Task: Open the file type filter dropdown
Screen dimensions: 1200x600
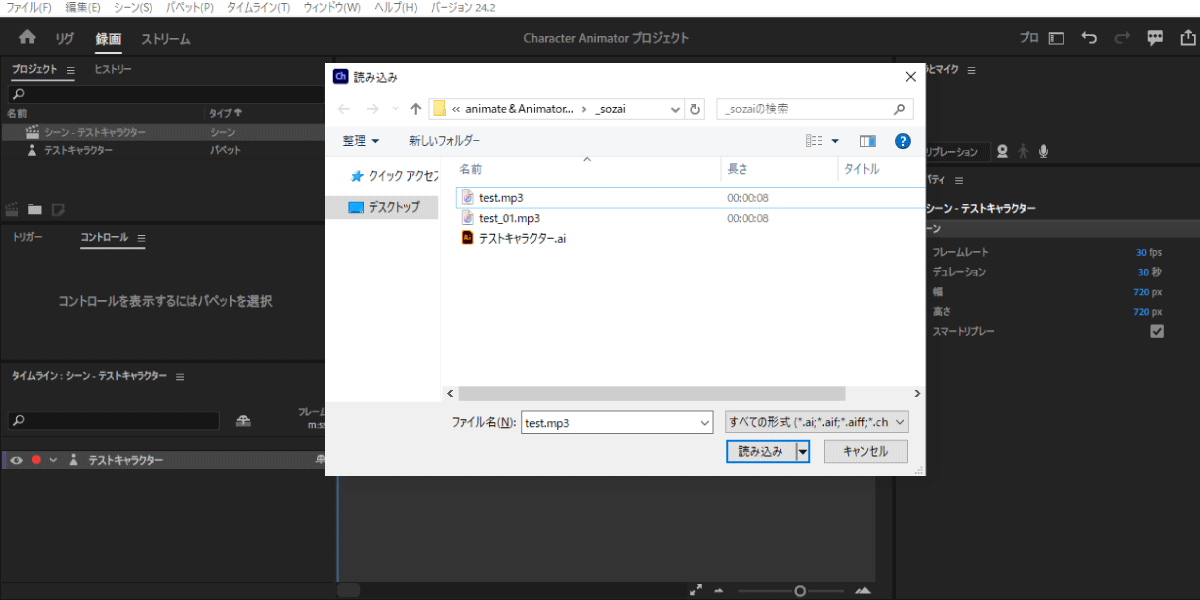Action: tap(816, 423)
